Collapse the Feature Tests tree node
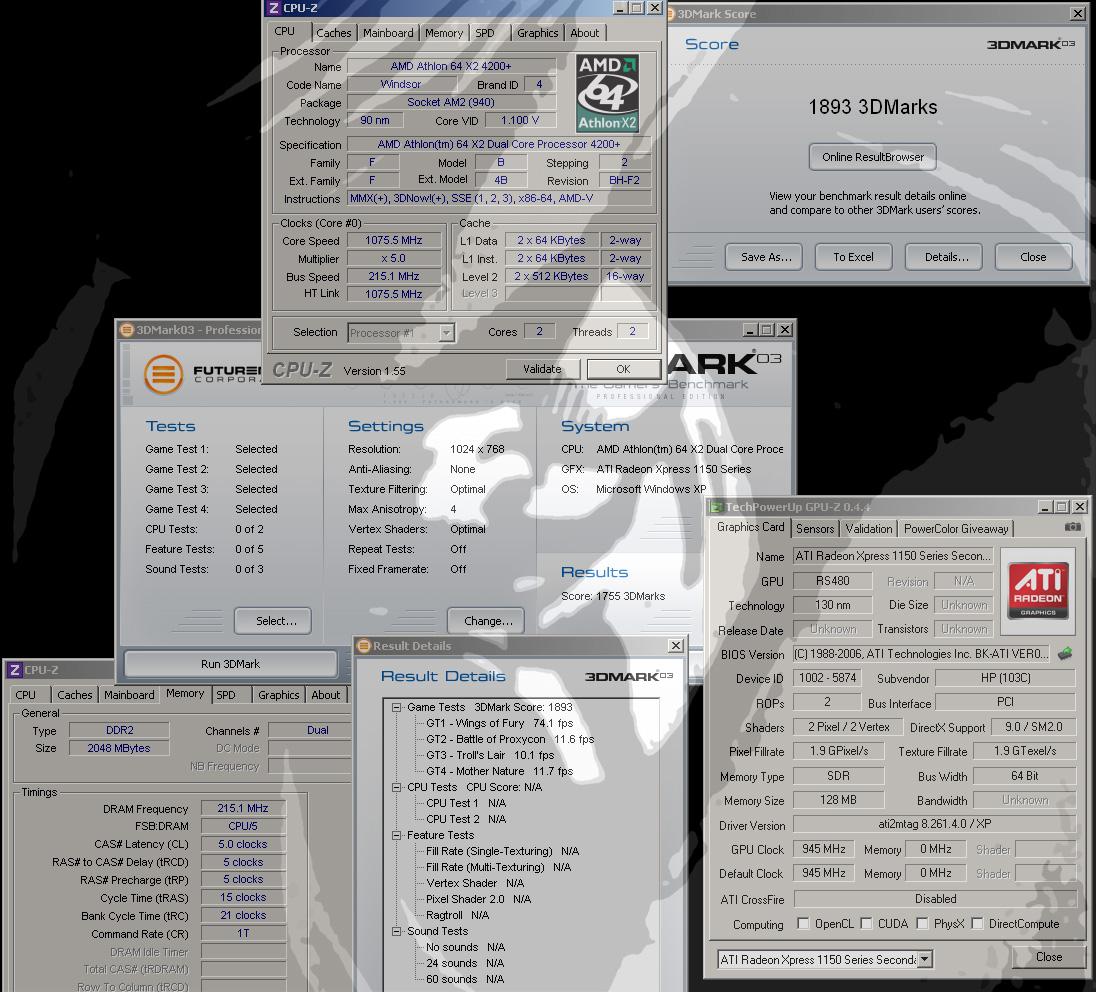The width and height of the screenshot is (1096, 992). coord(396,835)
